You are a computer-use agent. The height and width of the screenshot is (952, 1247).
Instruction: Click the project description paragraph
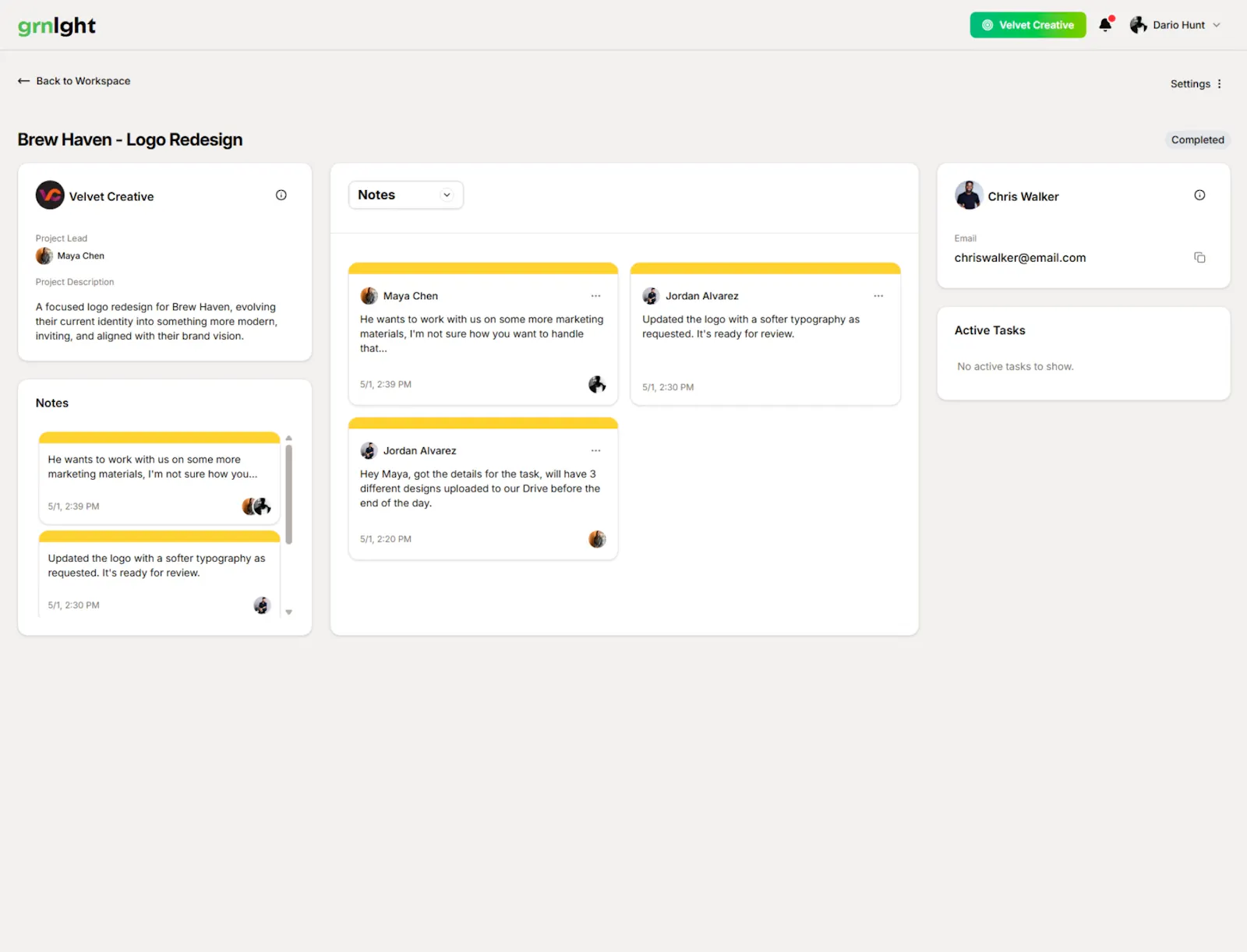(156, 322)
